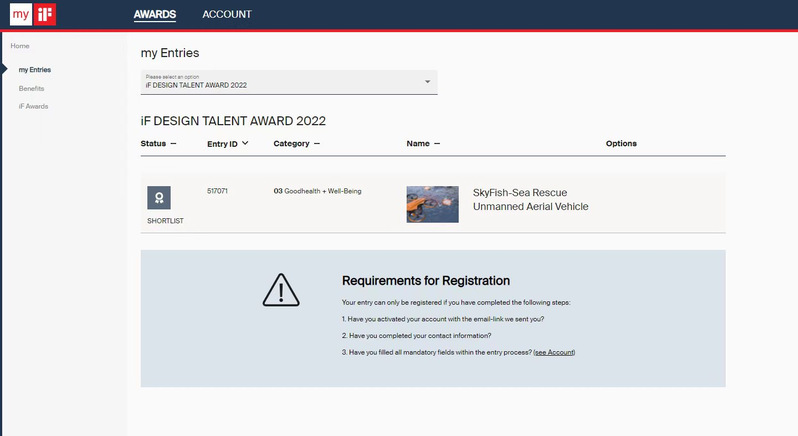Screen dimensions: 798x436
Task: Click the Entry ID sort chevron
Action: tap(246, 143)
